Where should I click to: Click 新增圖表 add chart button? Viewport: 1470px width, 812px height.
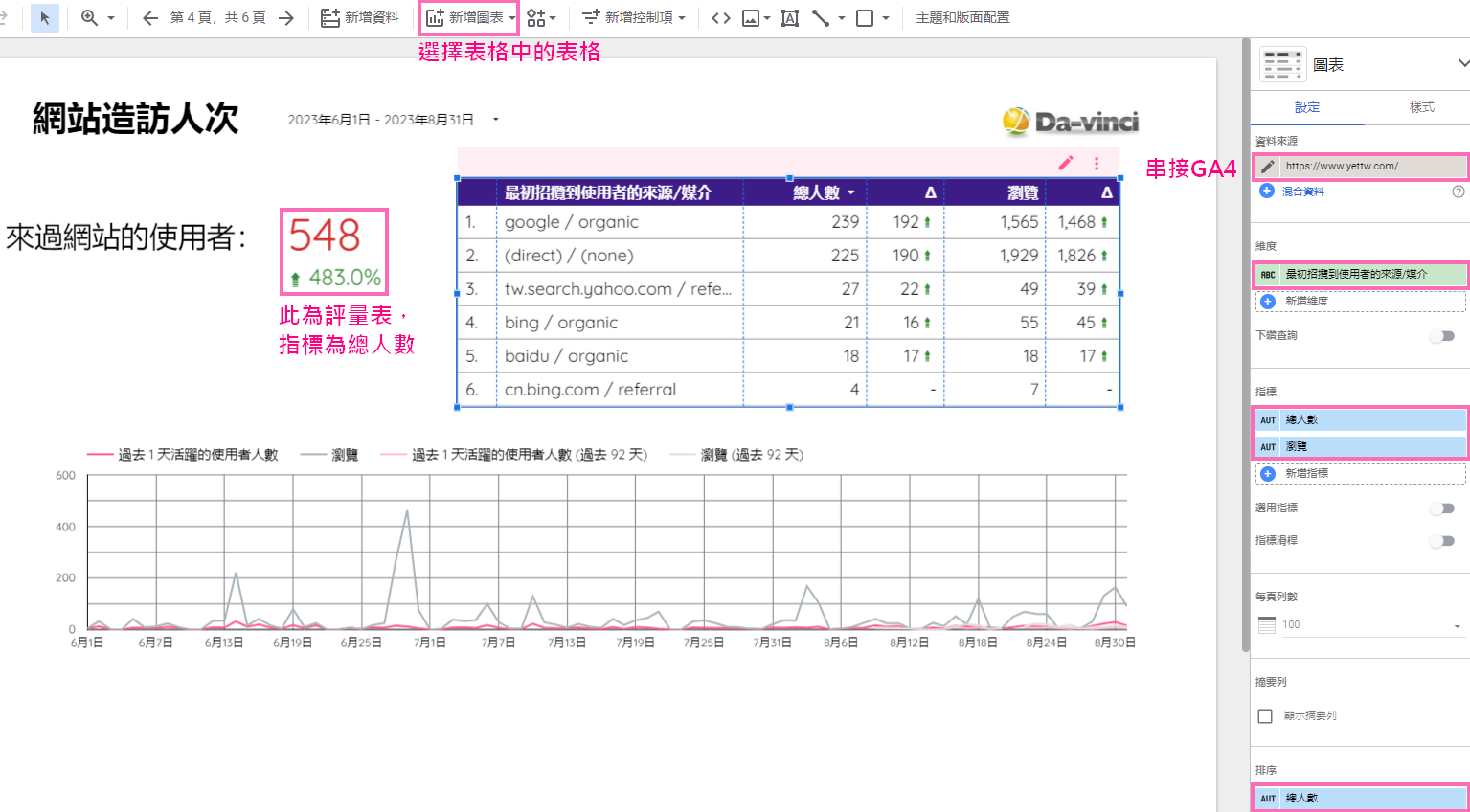coord(470,18)
